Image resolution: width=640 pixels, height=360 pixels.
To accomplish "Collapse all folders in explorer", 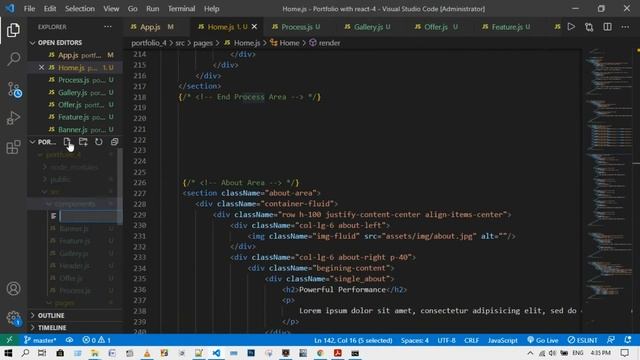I will (x=114, y=142).
